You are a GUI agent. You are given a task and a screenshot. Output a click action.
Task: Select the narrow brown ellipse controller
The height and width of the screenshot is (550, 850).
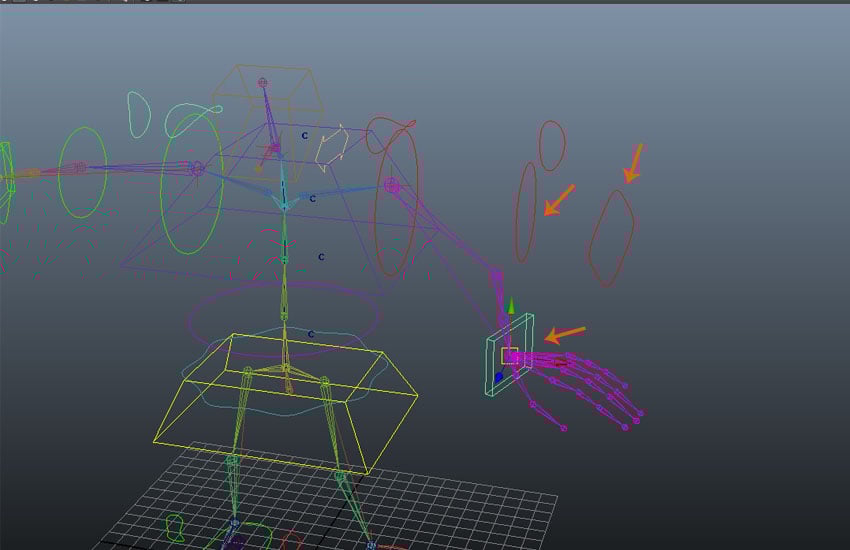pyautogui.click(x=525, y=212)
